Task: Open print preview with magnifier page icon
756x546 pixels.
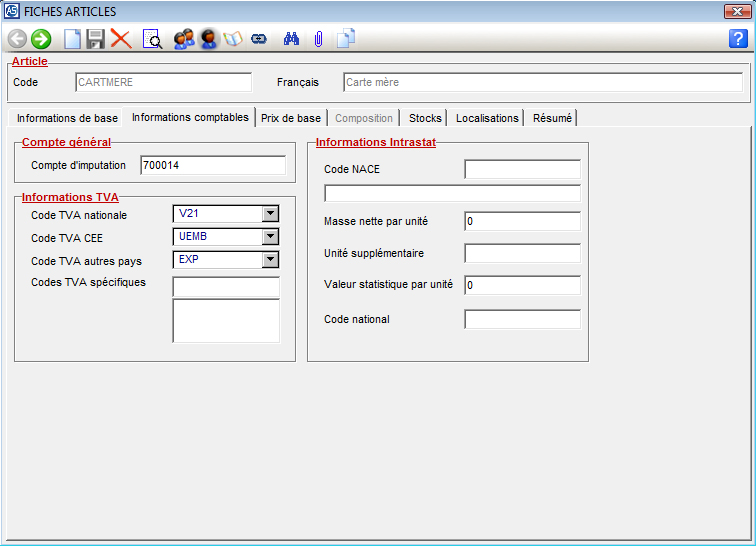Action: [x=152, y=39]
